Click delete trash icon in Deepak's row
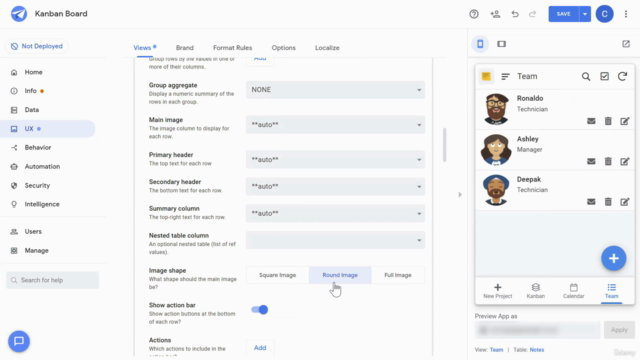 point(608,202)
